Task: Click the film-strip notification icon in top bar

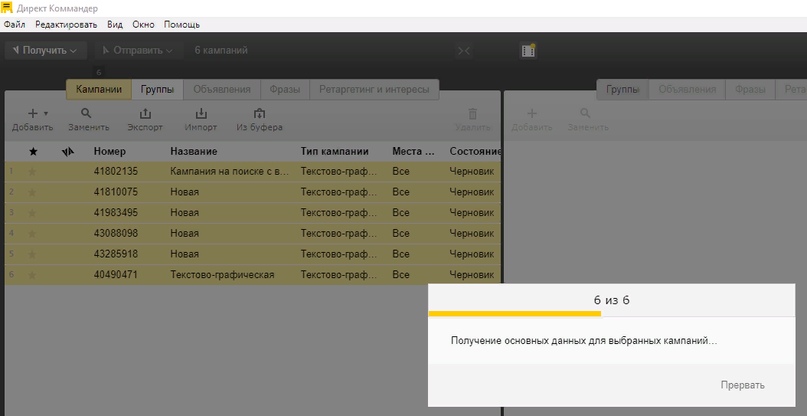Action: [x=528, y=50]
